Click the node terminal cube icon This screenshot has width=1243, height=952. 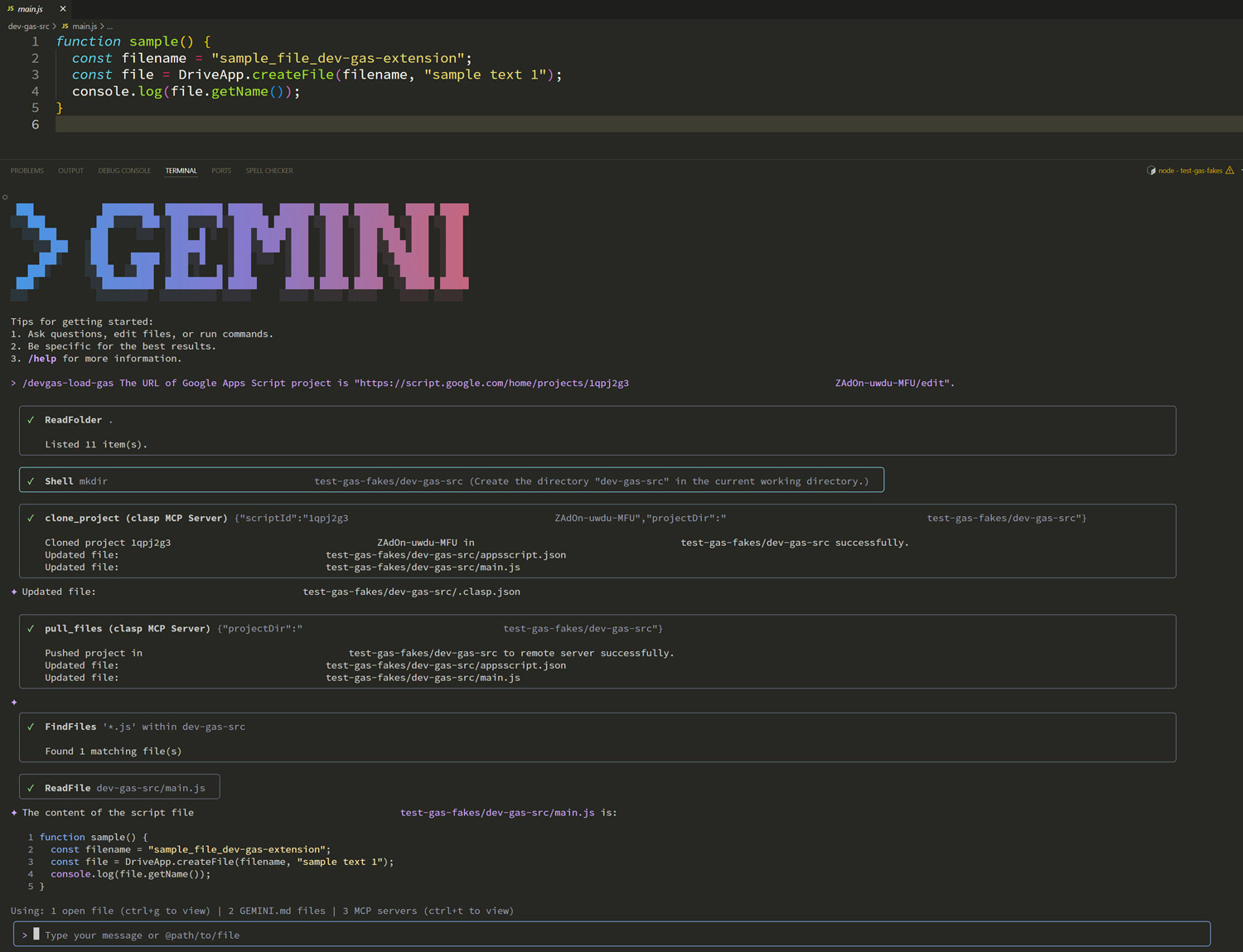pyautogui.click(x=1151, y=171)
